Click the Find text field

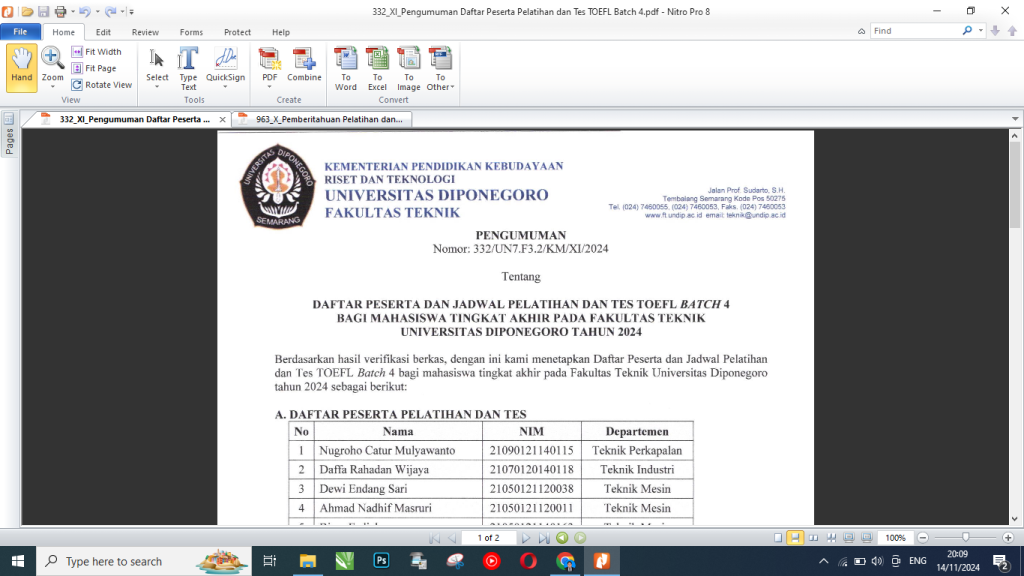915,31
